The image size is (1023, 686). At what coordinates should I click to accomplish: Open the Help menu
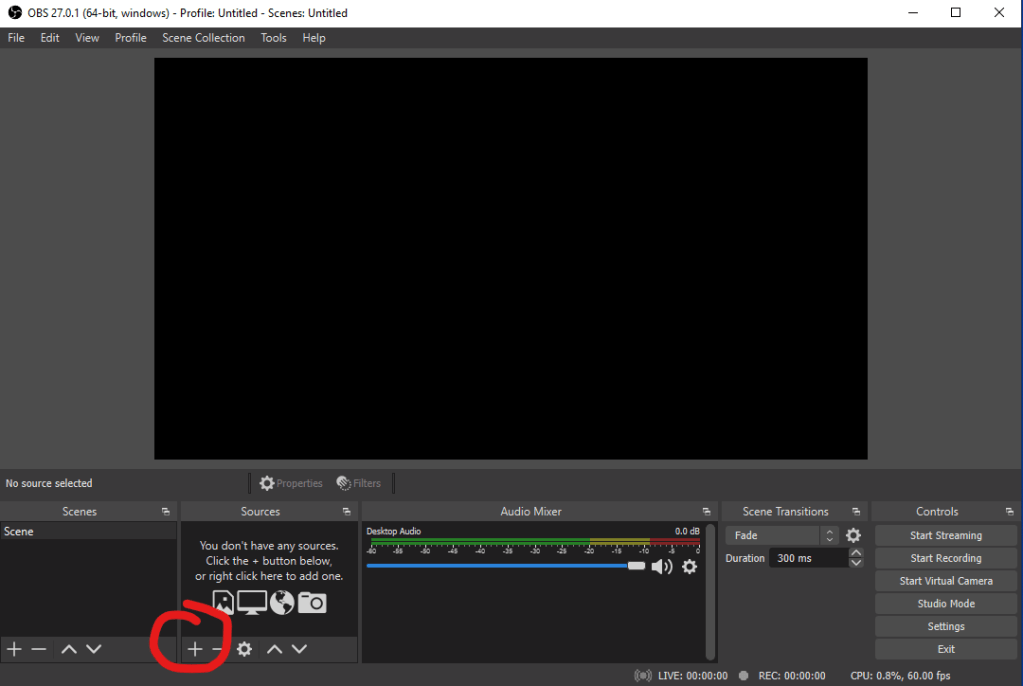pos(314,38)
